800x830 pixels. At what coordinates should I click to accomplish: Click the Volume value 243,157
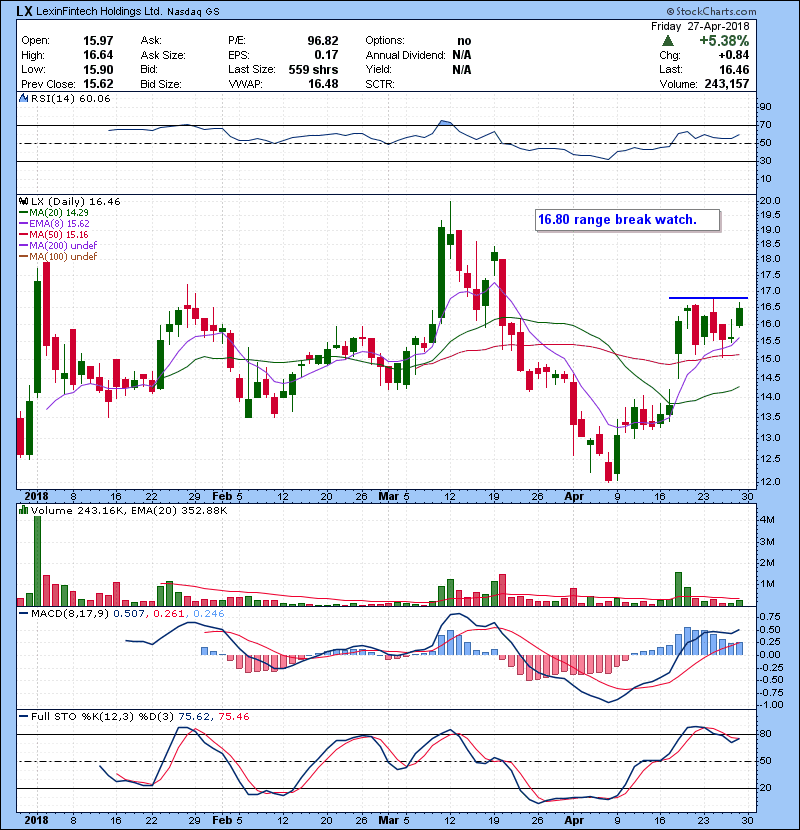[726, 84]
